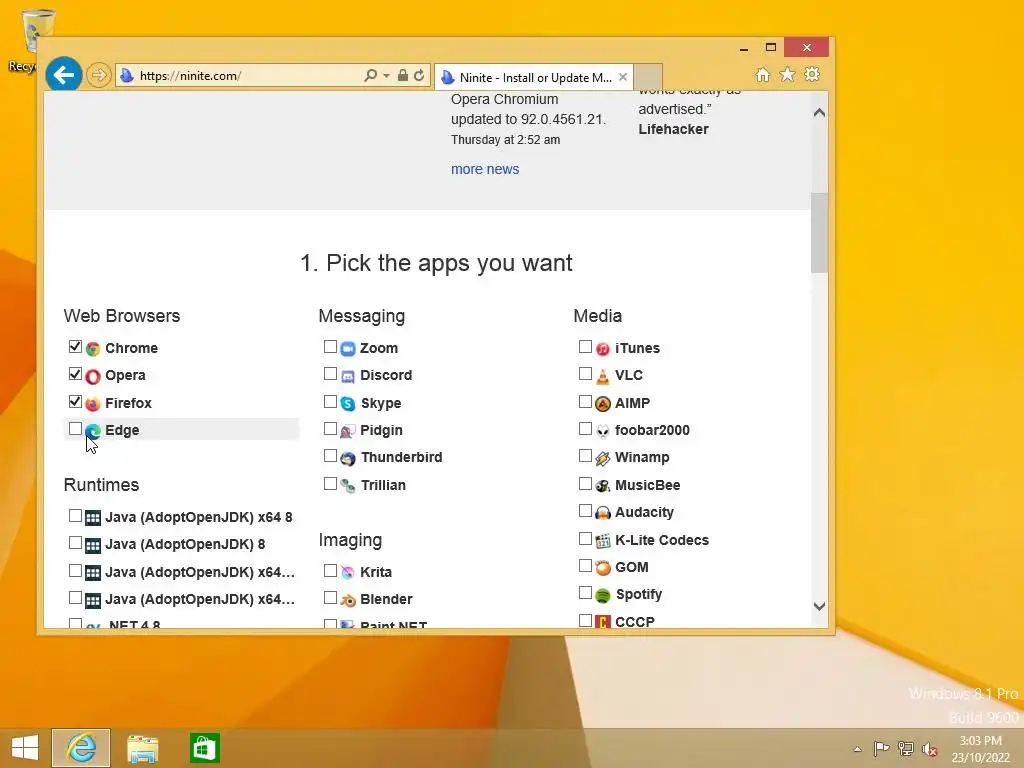Image resolution: width=1024 pixels, height=768 pixels.
Task: Click the Thunderbird icon
Action: (348, 458)
